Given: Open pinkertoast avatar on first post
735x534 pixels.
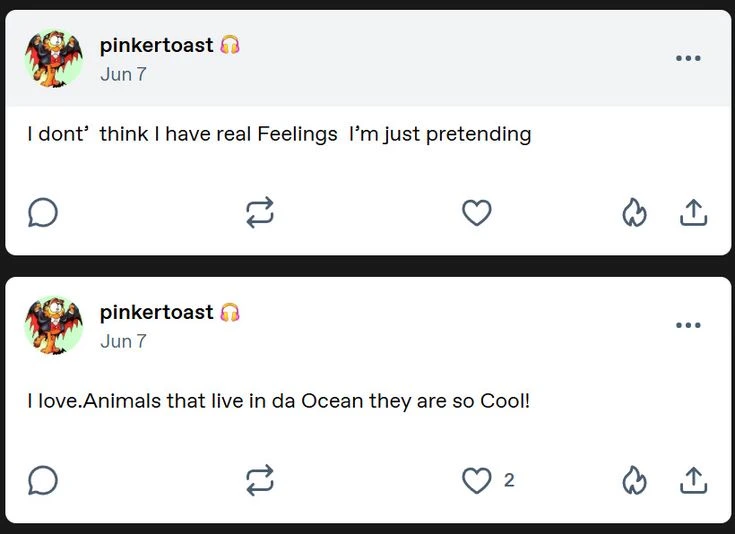Looking at the screenshot, I should click(54, 58).
